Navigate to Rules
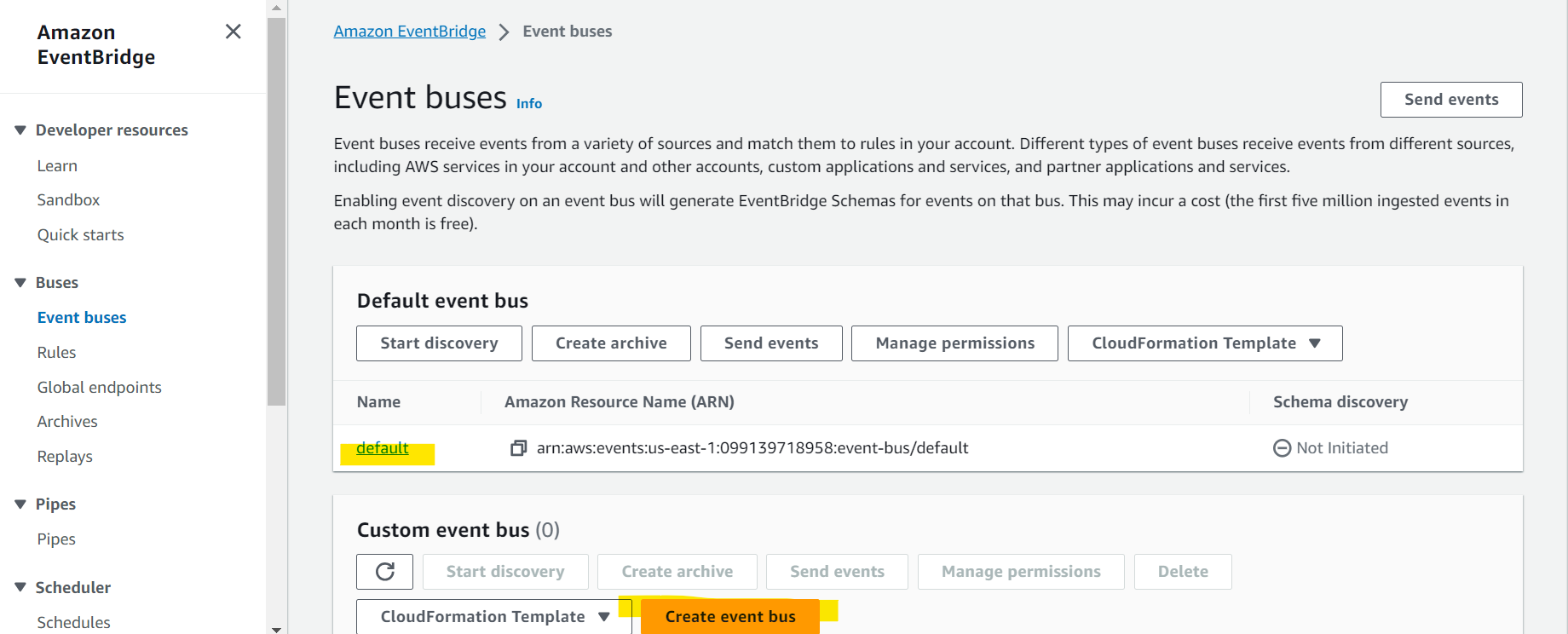The height and width of the screenshot is (634, 1568). pyautogui.click(x=56, y=353)
